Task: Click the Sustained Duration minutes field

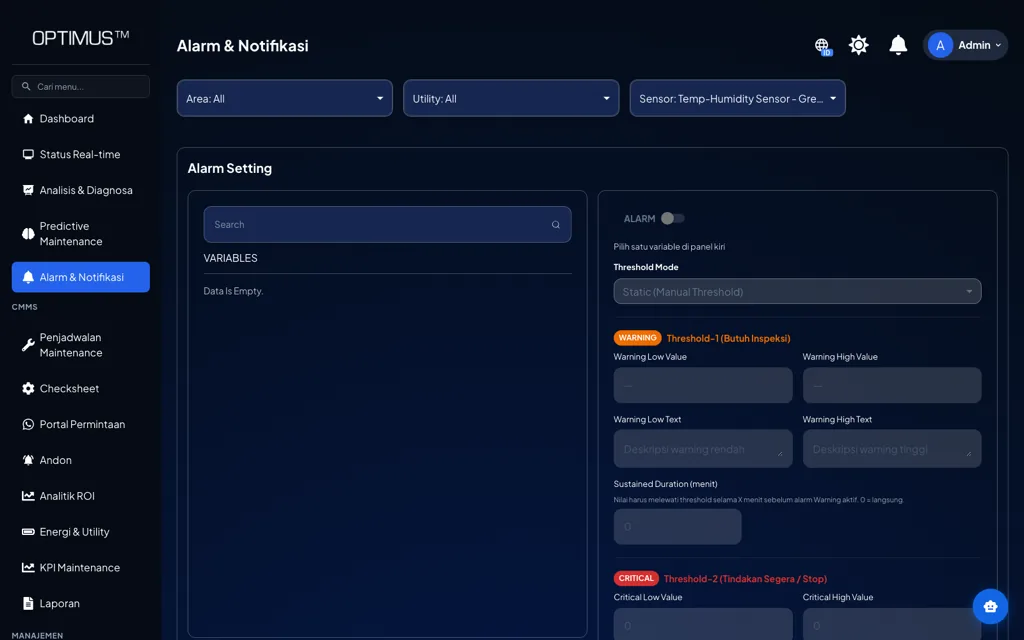Action: coord(677,526)
